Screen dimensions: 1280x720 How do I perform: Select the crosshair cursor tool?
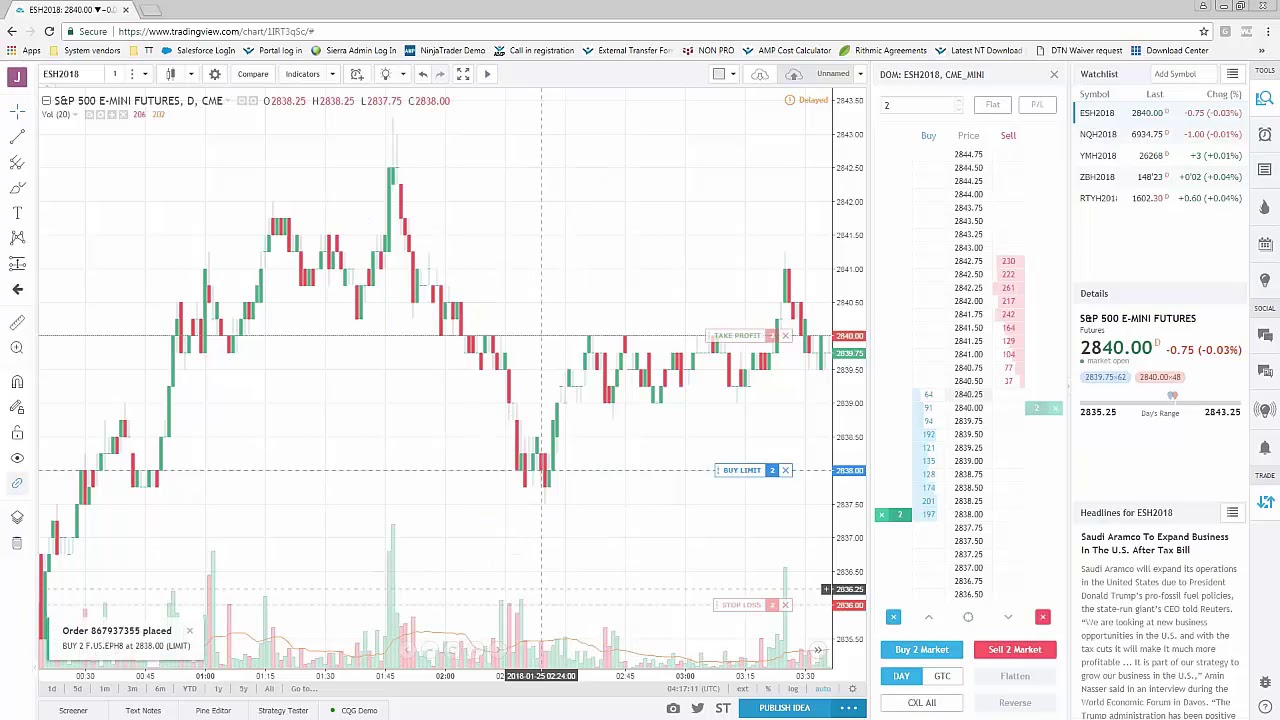17,110
